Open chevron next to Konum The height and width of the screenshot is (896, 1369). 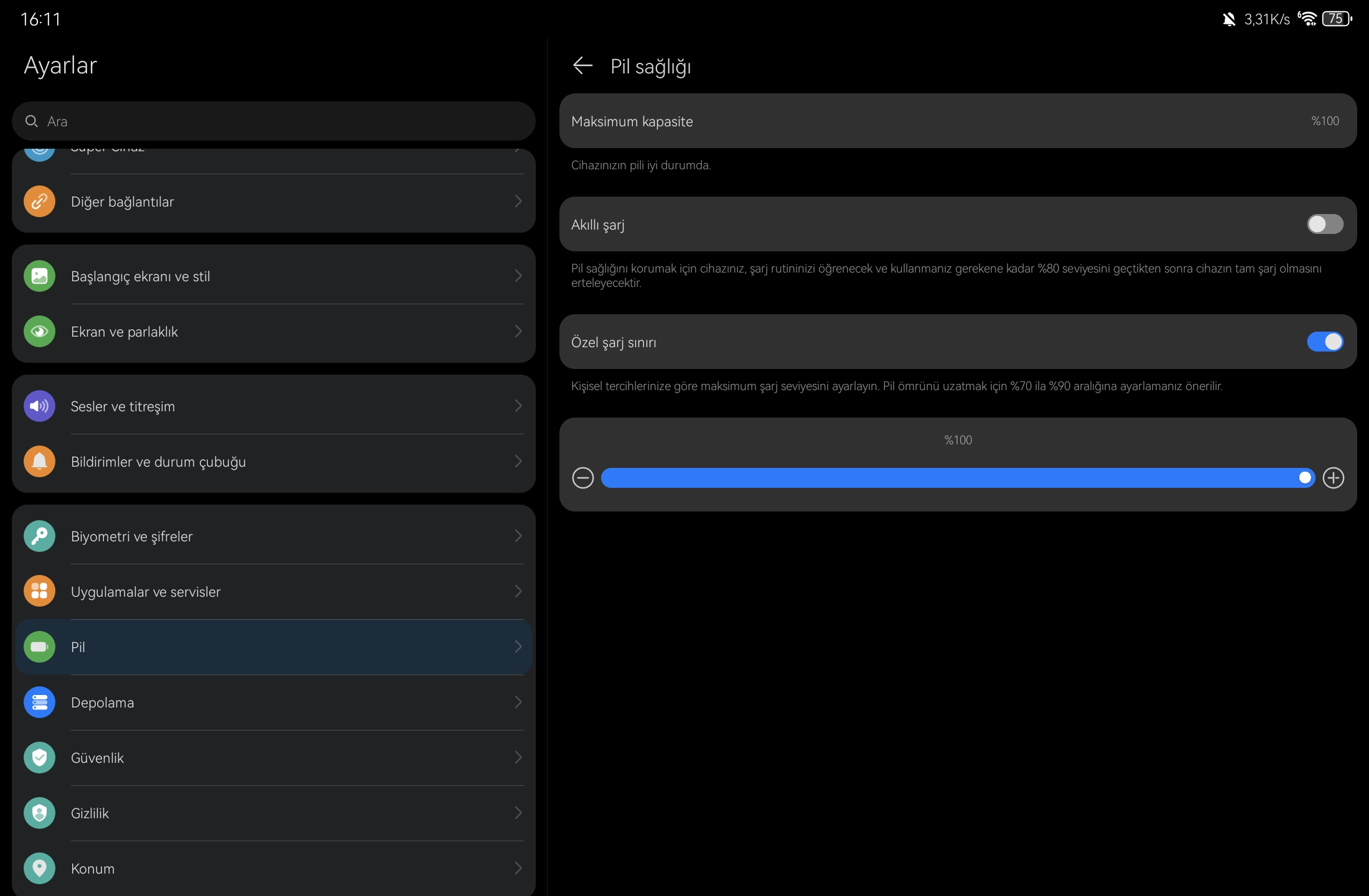(518, 868)
